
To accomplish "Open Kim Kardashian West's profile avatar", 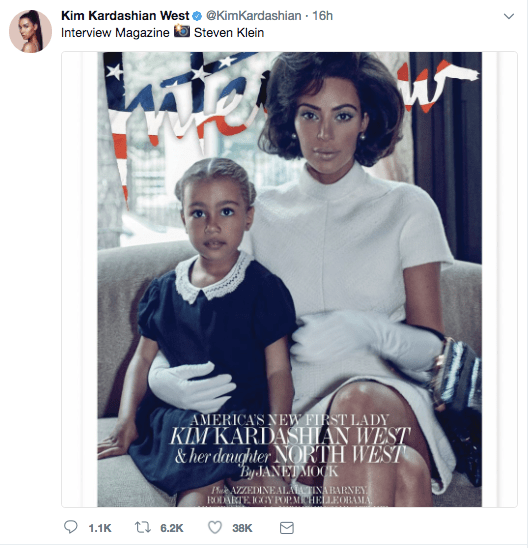I will tap(30, 31).
